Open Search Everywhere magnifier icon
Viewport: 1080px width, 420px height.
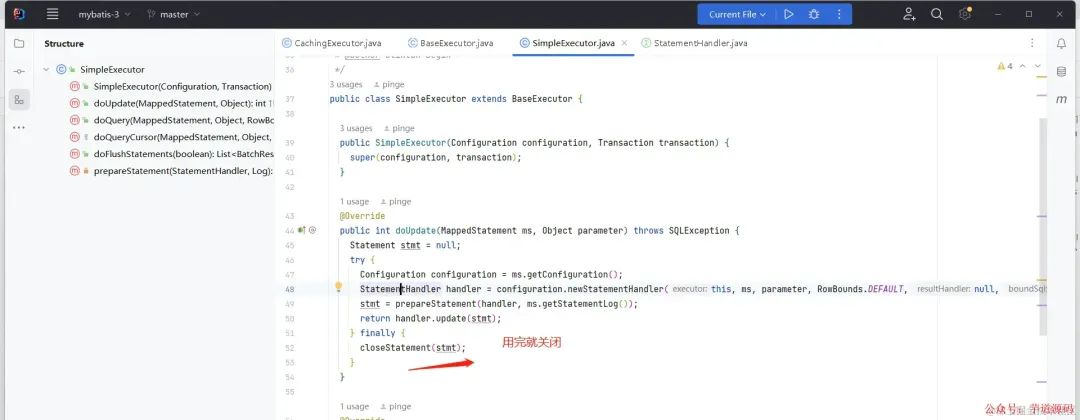pyautogui.click(x=937, y=14)
